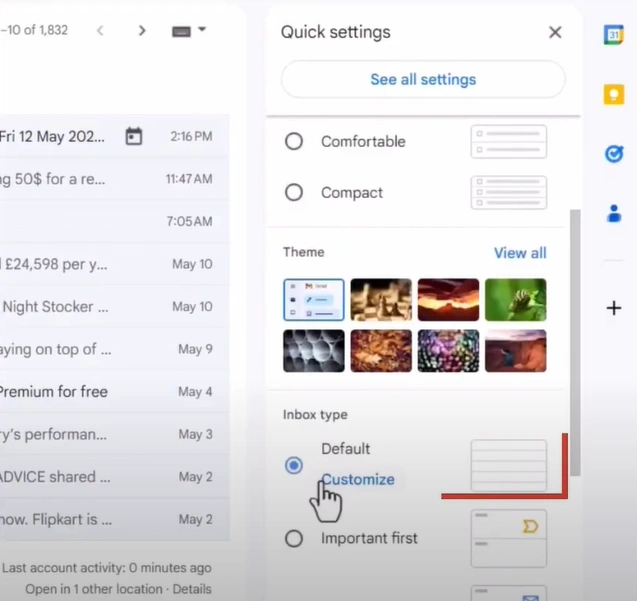
Task: Go to the previous page of emails
Action: (x=100, y=30)
